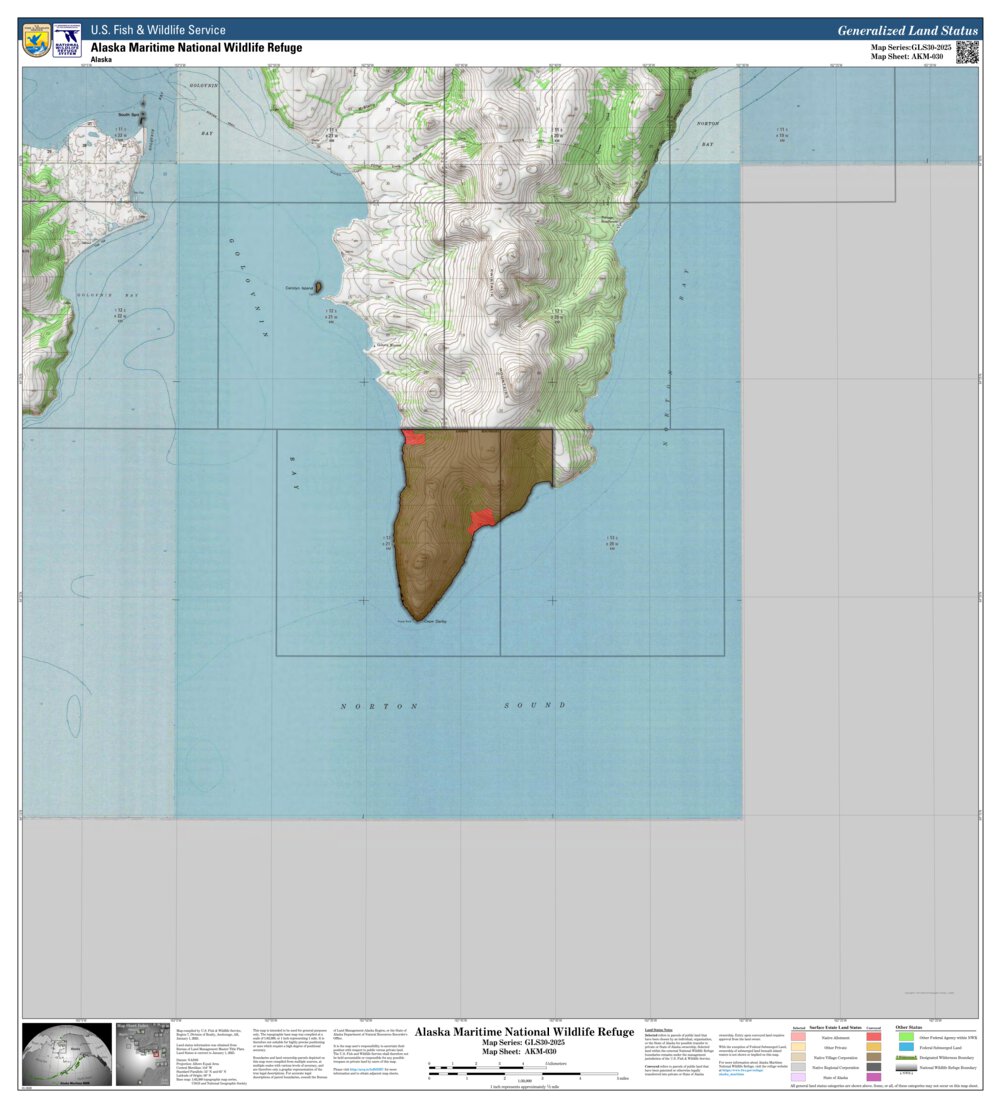
Task: Click the red parcel near Cape Darby
Action: [483, 517]
